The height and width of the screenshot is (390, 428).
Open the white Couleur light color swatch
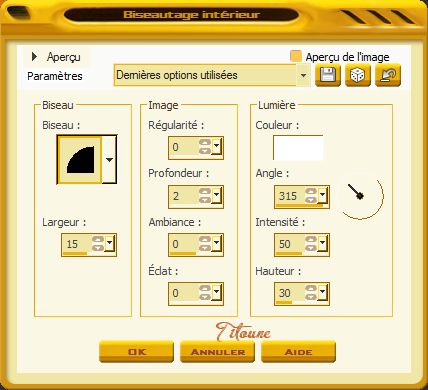pos(298,147)
